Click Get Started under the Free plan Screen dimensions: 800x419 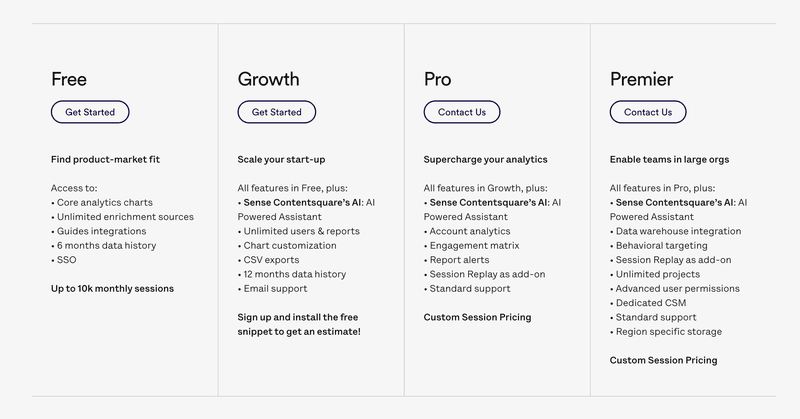click(90, 112)
